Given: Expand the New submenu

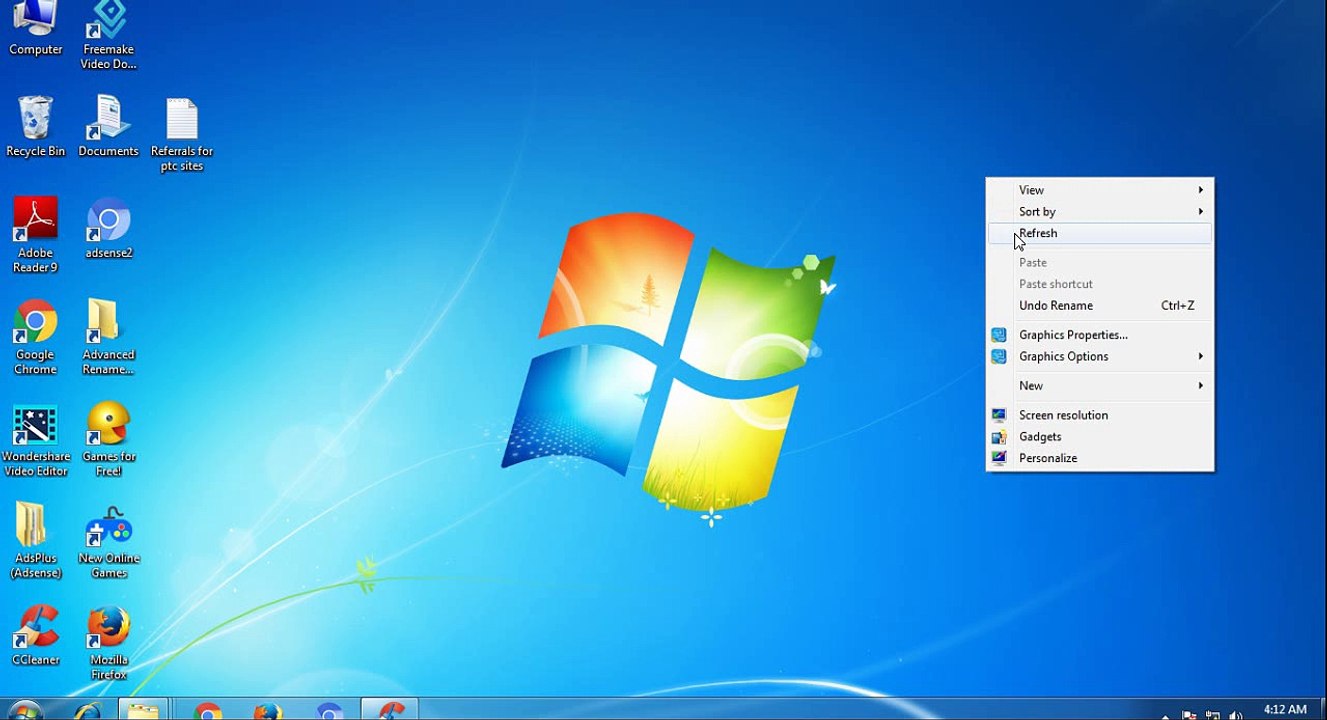Looking at the screenshot, I should point(1100,386).
